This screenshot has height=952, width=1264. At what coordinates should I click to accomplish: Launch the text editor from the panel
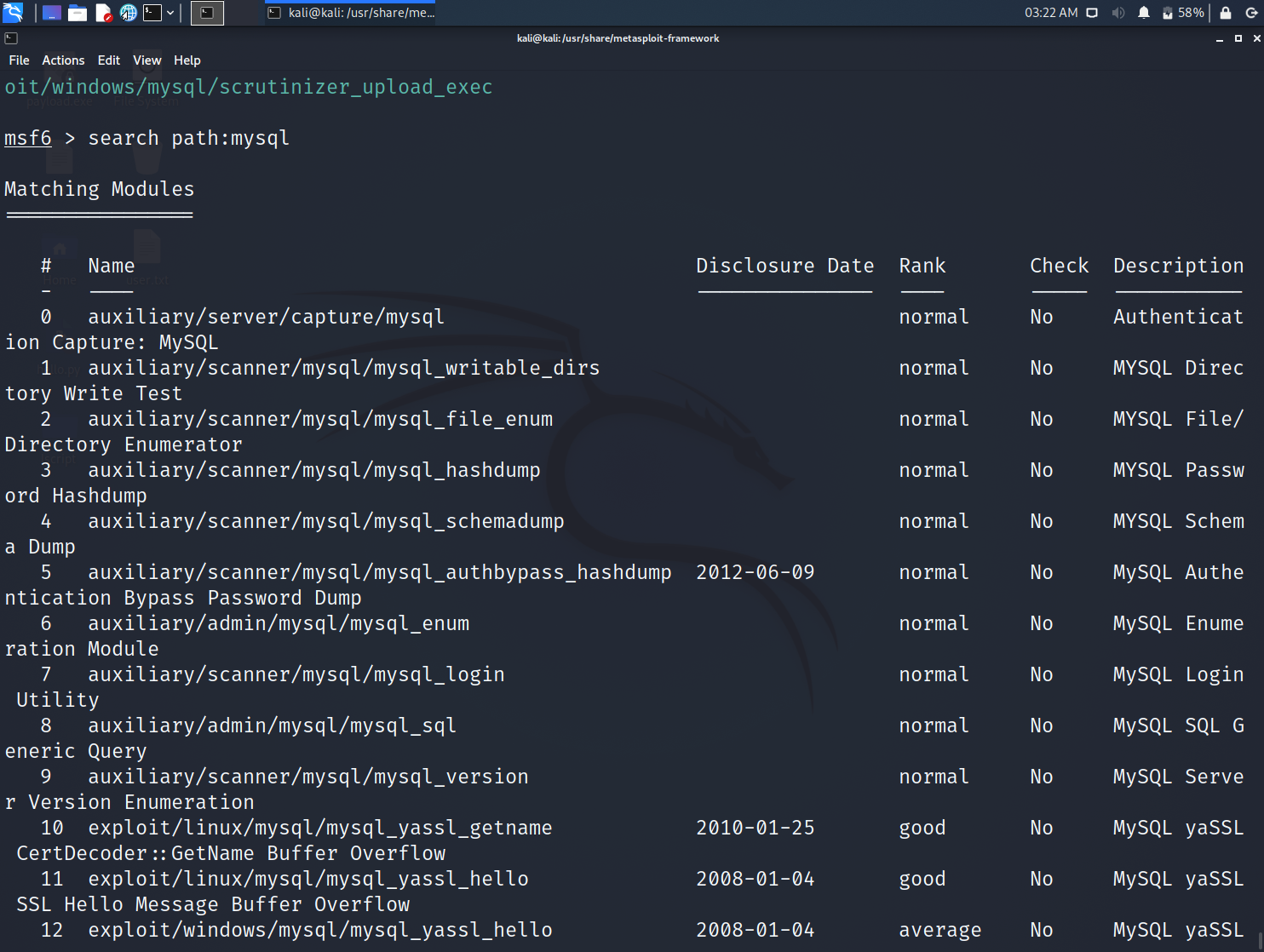[103, 13]
